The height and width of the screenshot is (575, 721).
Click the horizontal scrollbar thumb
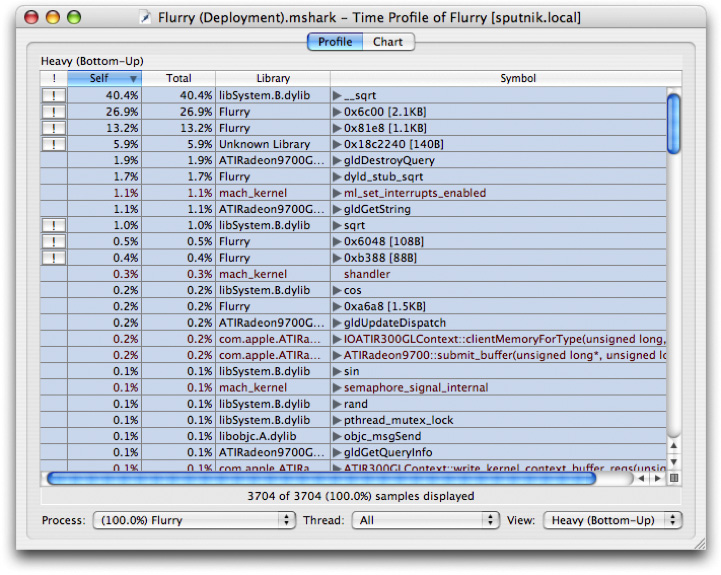click(x=320, y=478)
